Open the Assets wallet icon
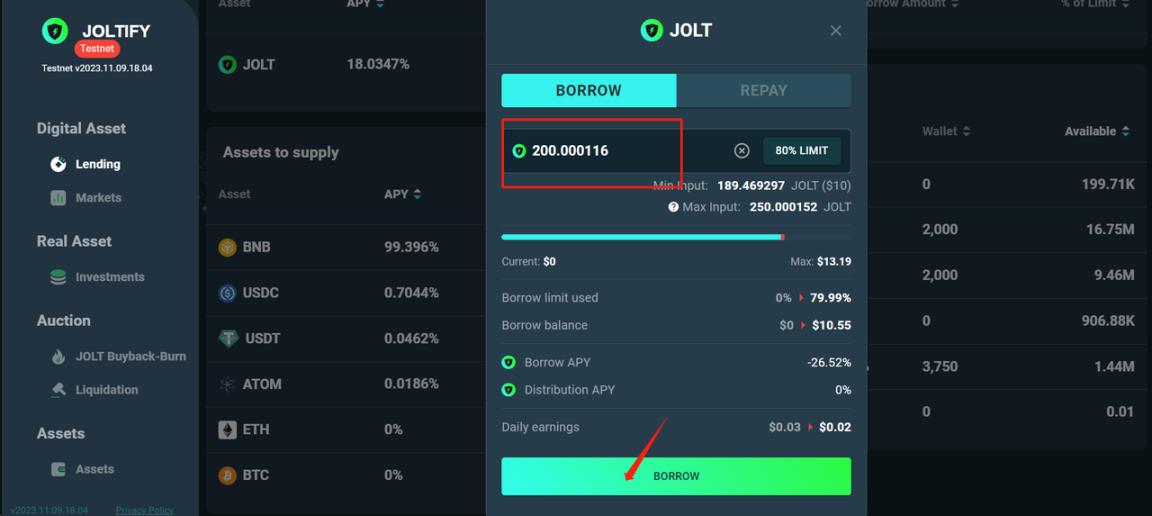Image resolution: width=1152 pixels, height=516 pixels. tap(58, 469)
